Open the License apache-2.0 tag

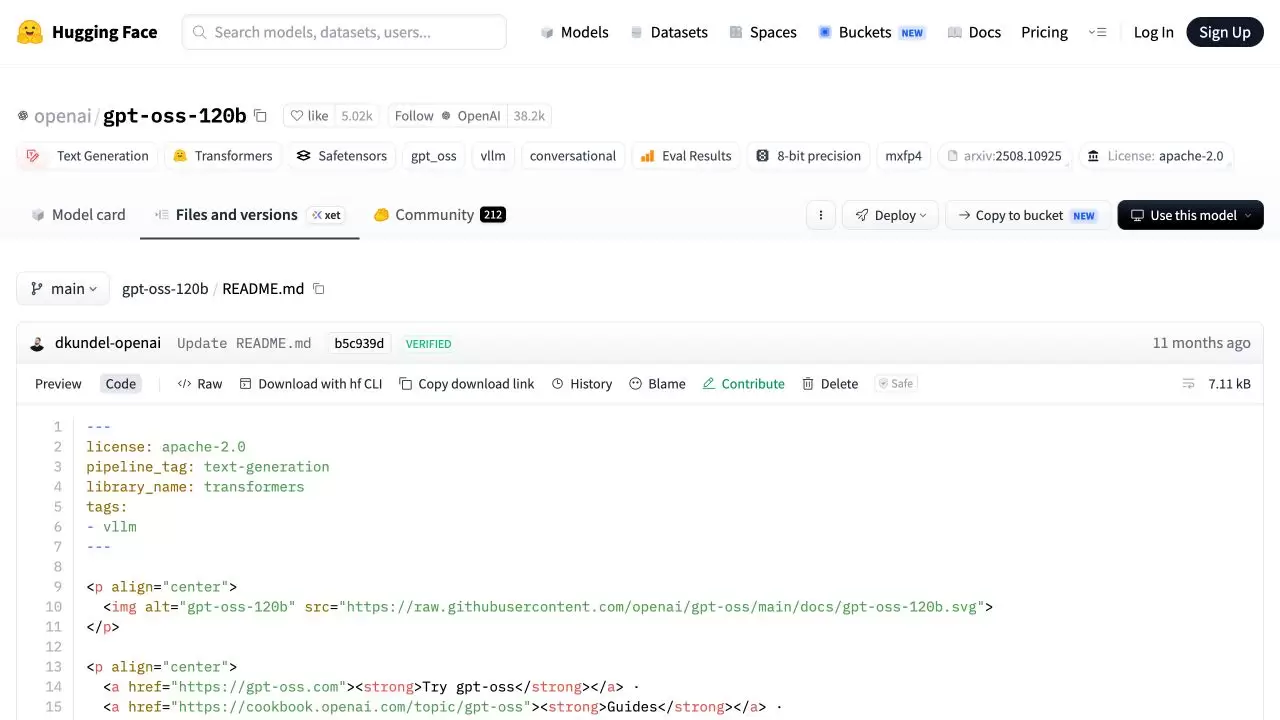point(1155,156)
